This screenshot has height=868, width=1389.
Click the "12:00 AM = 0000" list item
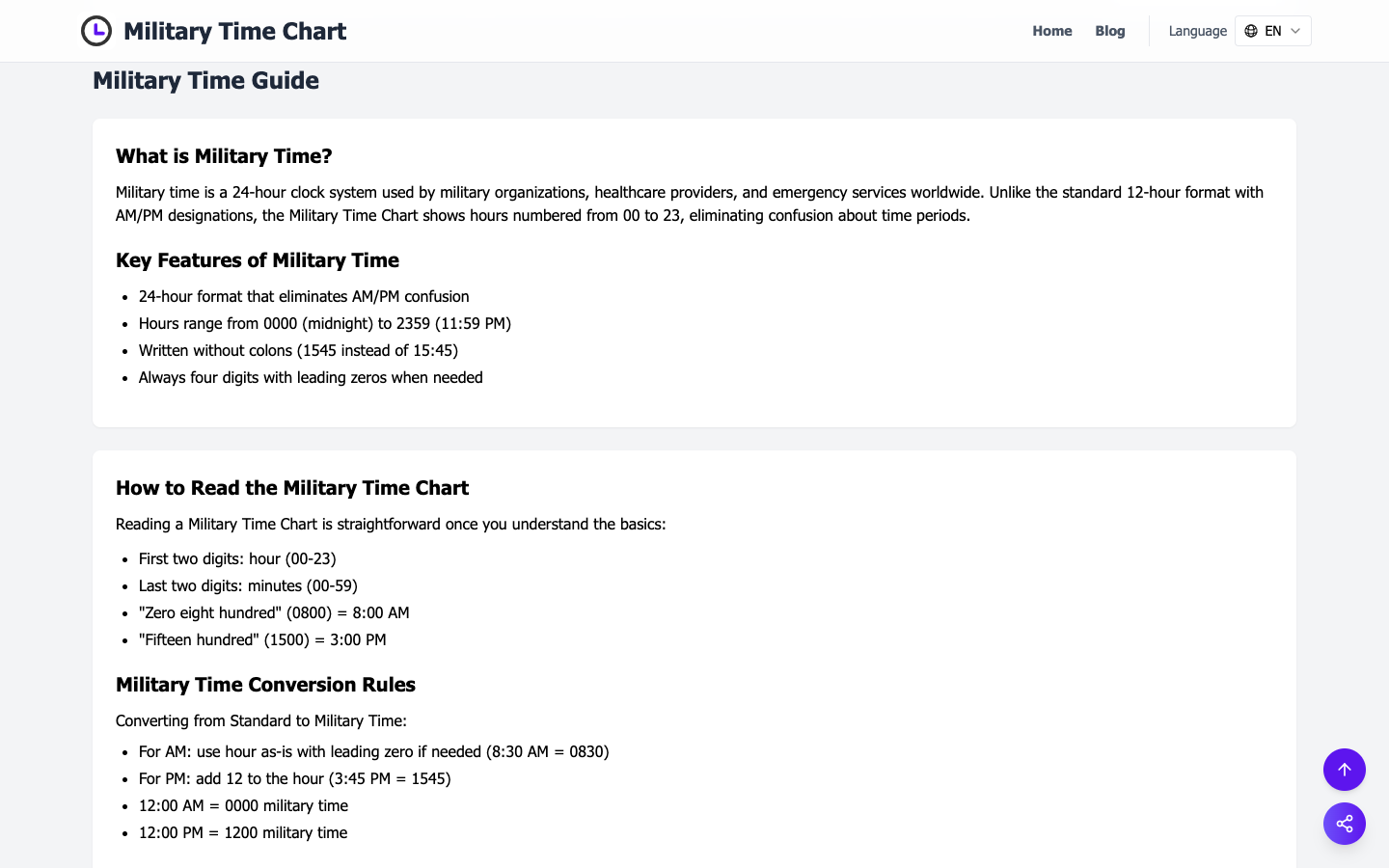click(243, 806)
